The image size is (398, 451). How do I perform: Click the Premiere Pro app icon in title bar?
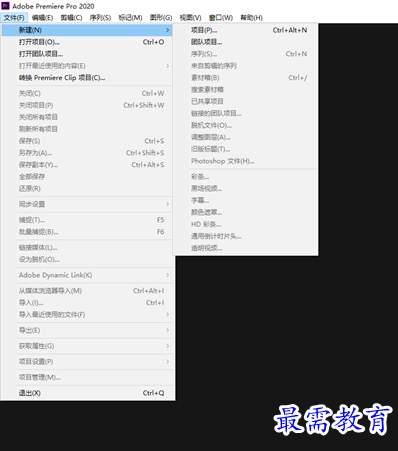(5, 6)
